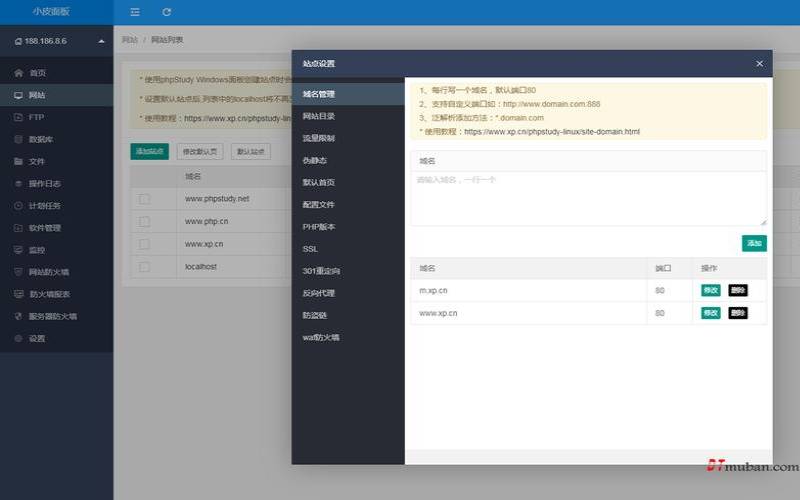Screen dimensions: 800x500
Task: Open the 服务器防火墙 icon in the sidebar
Action: [18, 316]
